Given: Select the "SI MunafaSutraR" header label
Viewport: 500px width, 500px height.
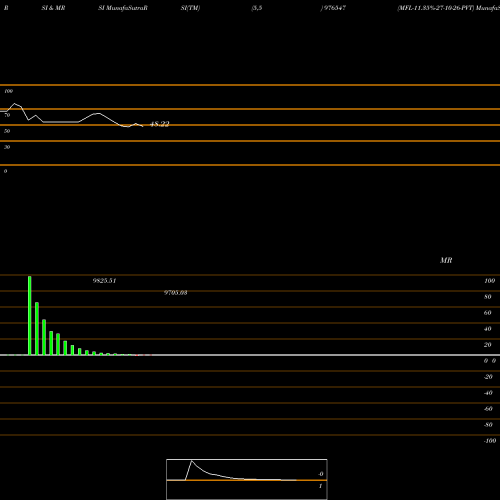Looking at the screenshot, I should point(123,8).
